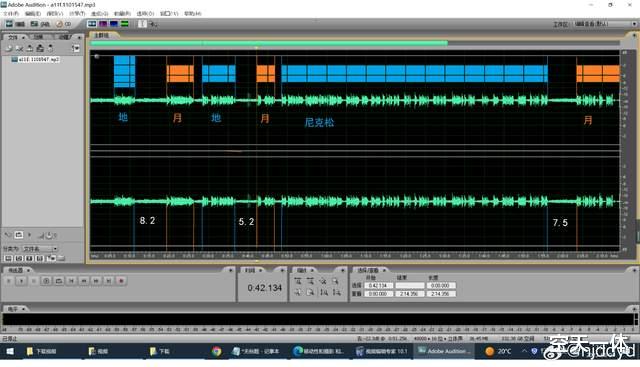Open the sort-by dropdown in Files panel
Viewport: 640px width, 367px height.
39,249
